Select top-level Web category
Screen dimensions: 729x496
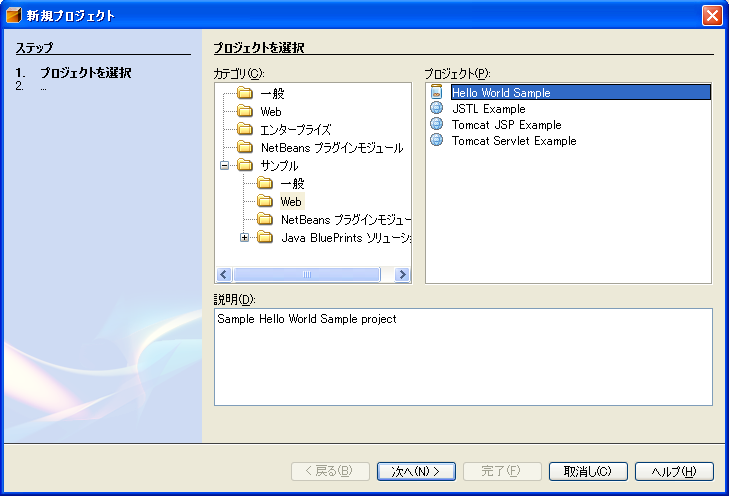[x=271, y=112]
